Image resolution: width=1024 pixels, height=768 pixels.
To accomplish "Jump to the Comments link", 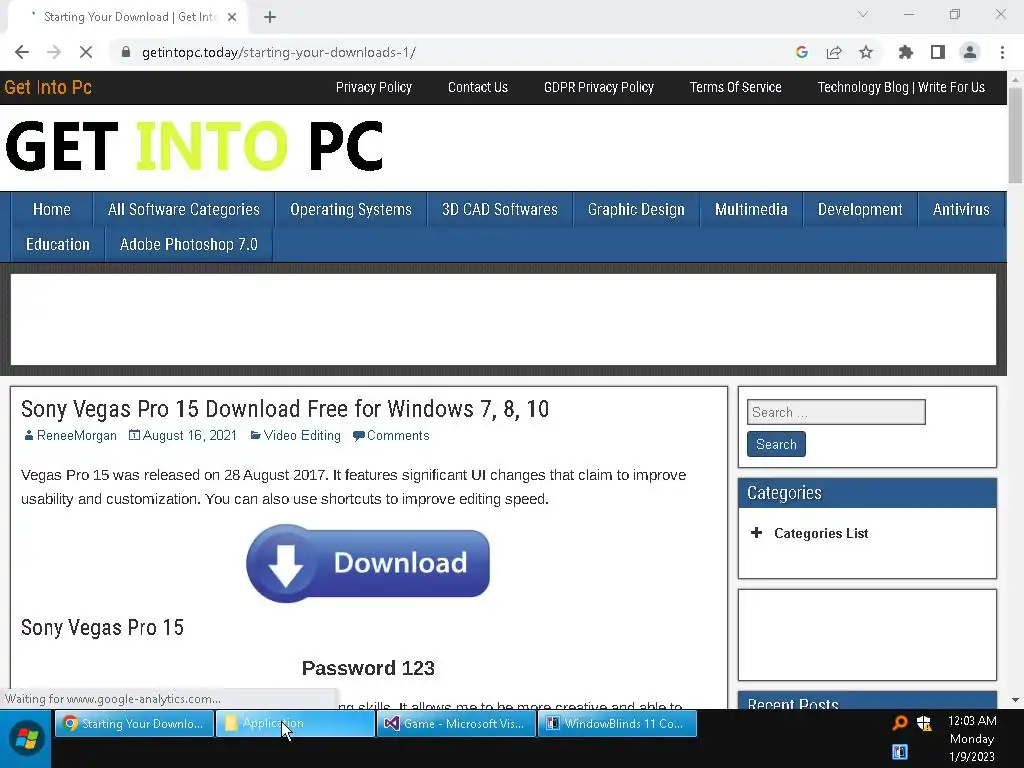I will 398,436.
